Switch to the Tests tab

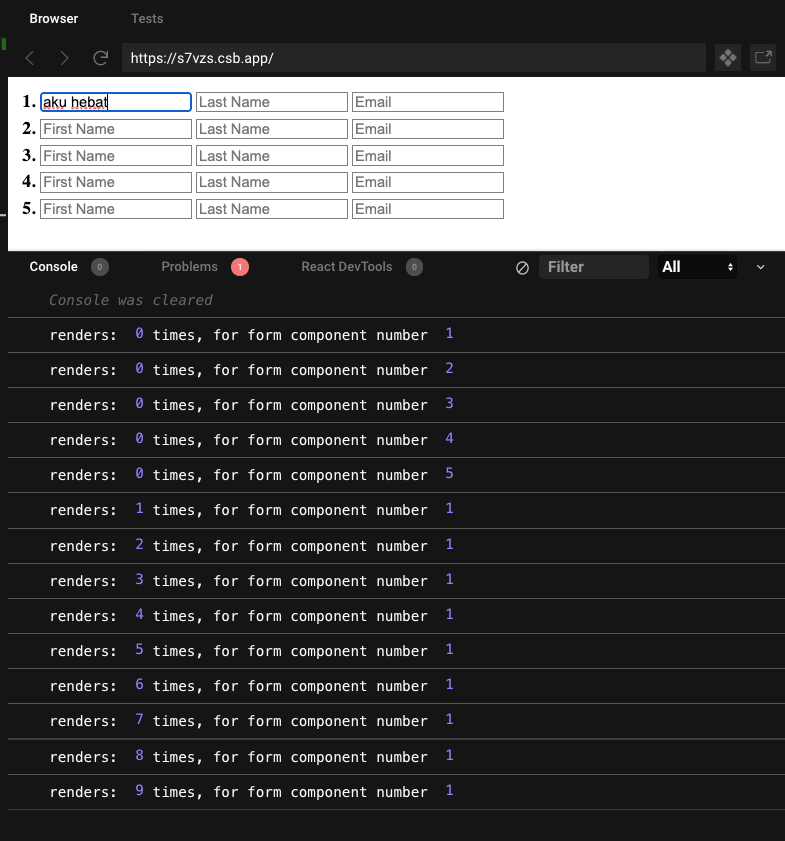click(147, 18)
